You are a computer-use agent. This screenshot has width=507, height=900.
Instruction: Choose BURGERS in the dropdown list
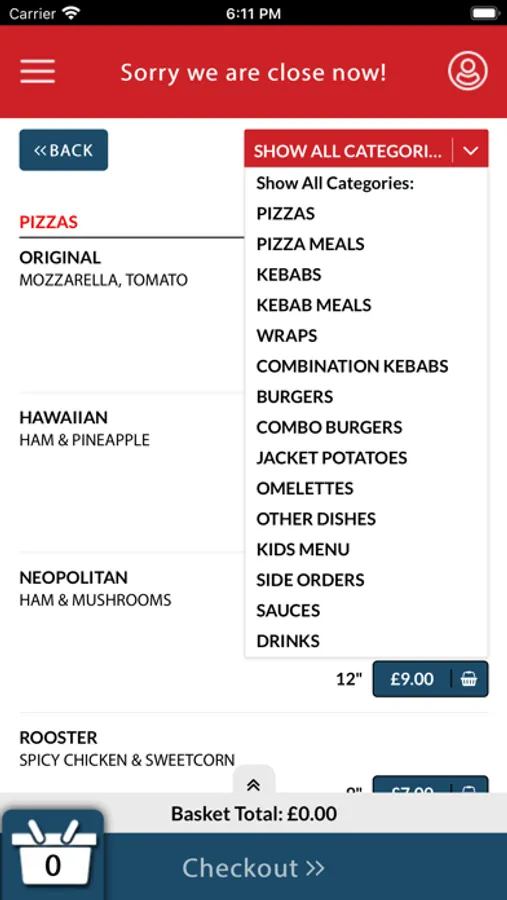click(295, 397)
